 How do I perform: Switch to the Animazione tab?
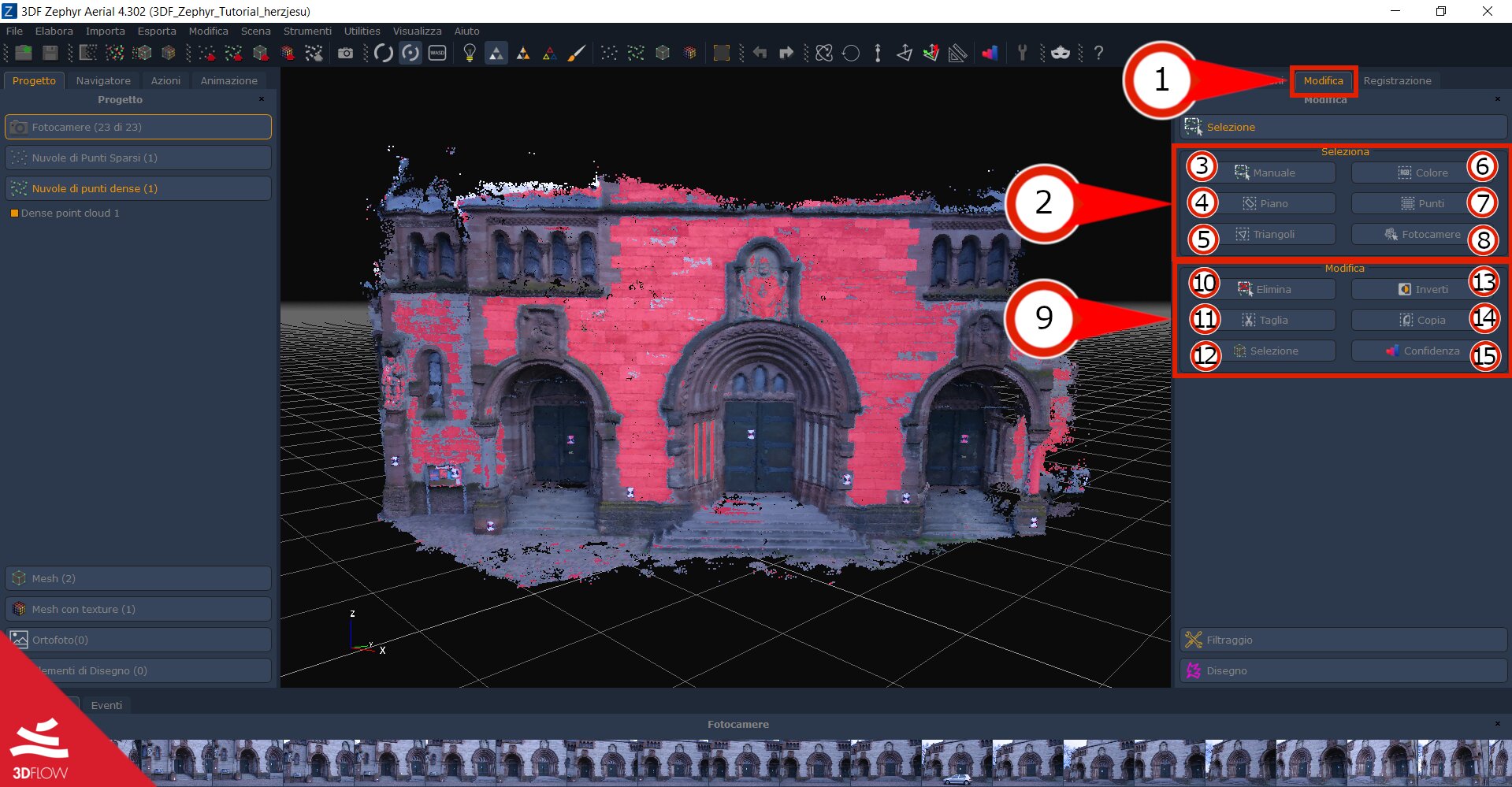pyautogui.click(x=229, y=80)
